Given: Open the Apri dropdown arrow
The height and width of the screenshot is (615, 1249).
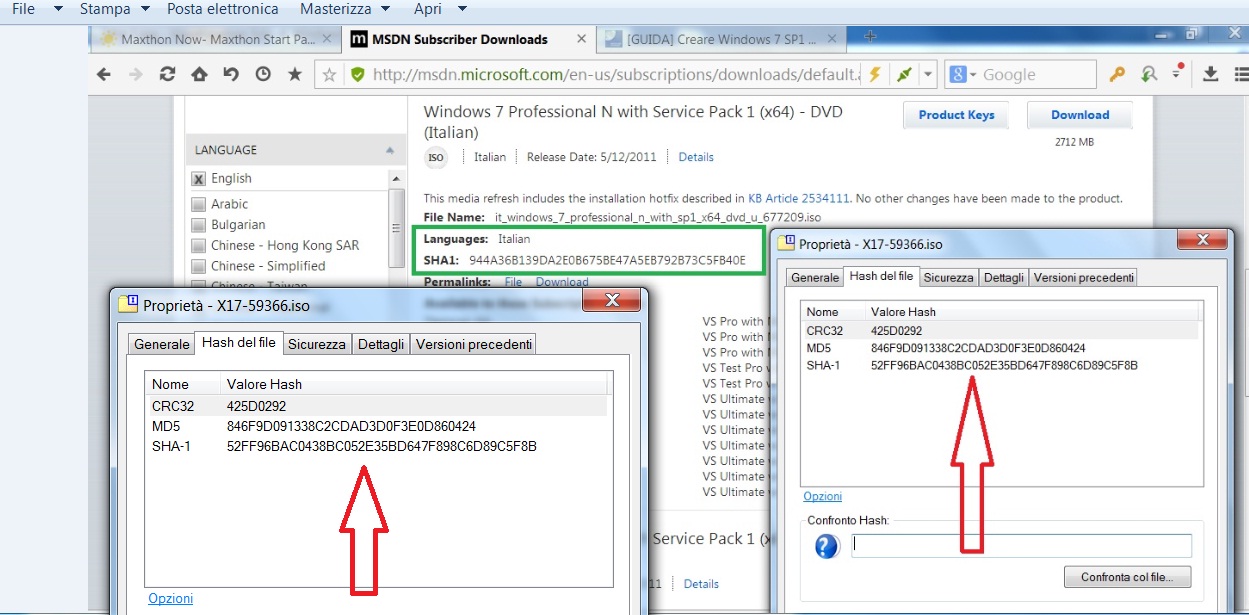Looking at the screenshot, I should [x=461, y=9].
